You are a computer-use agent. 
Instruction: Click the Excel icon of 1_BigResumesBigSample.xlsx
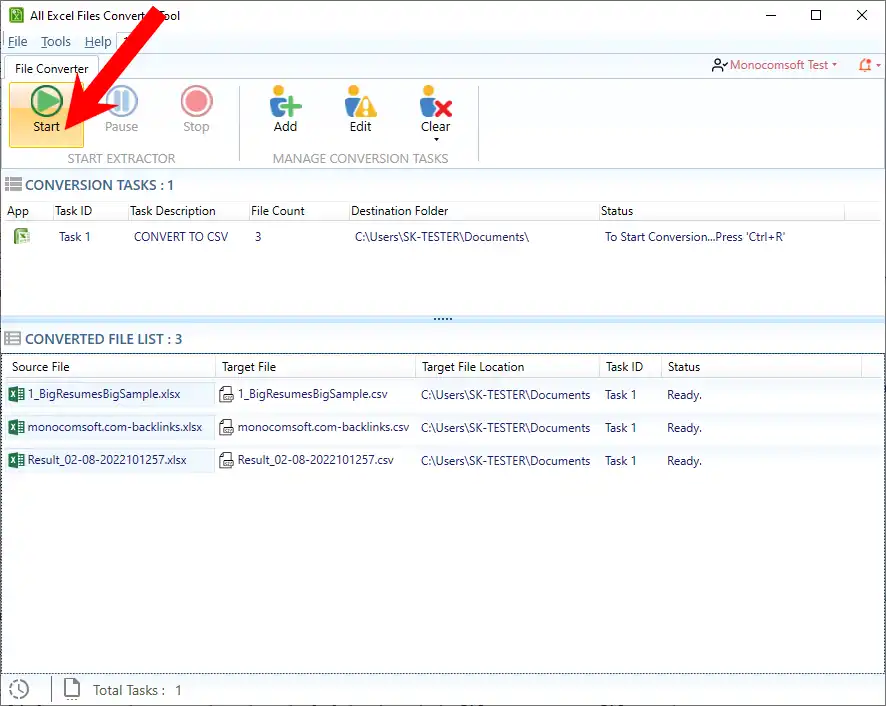pos(16,394)
